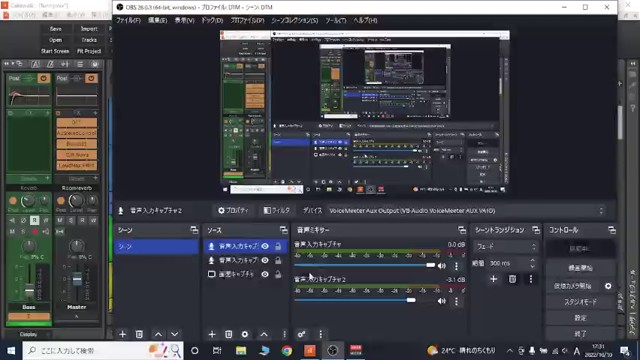Image resolution: width=640 pixels, height=360 pixels.
Task: Toggle eye icon of selected 音声入力キャプチャ source
Action: 265,246
